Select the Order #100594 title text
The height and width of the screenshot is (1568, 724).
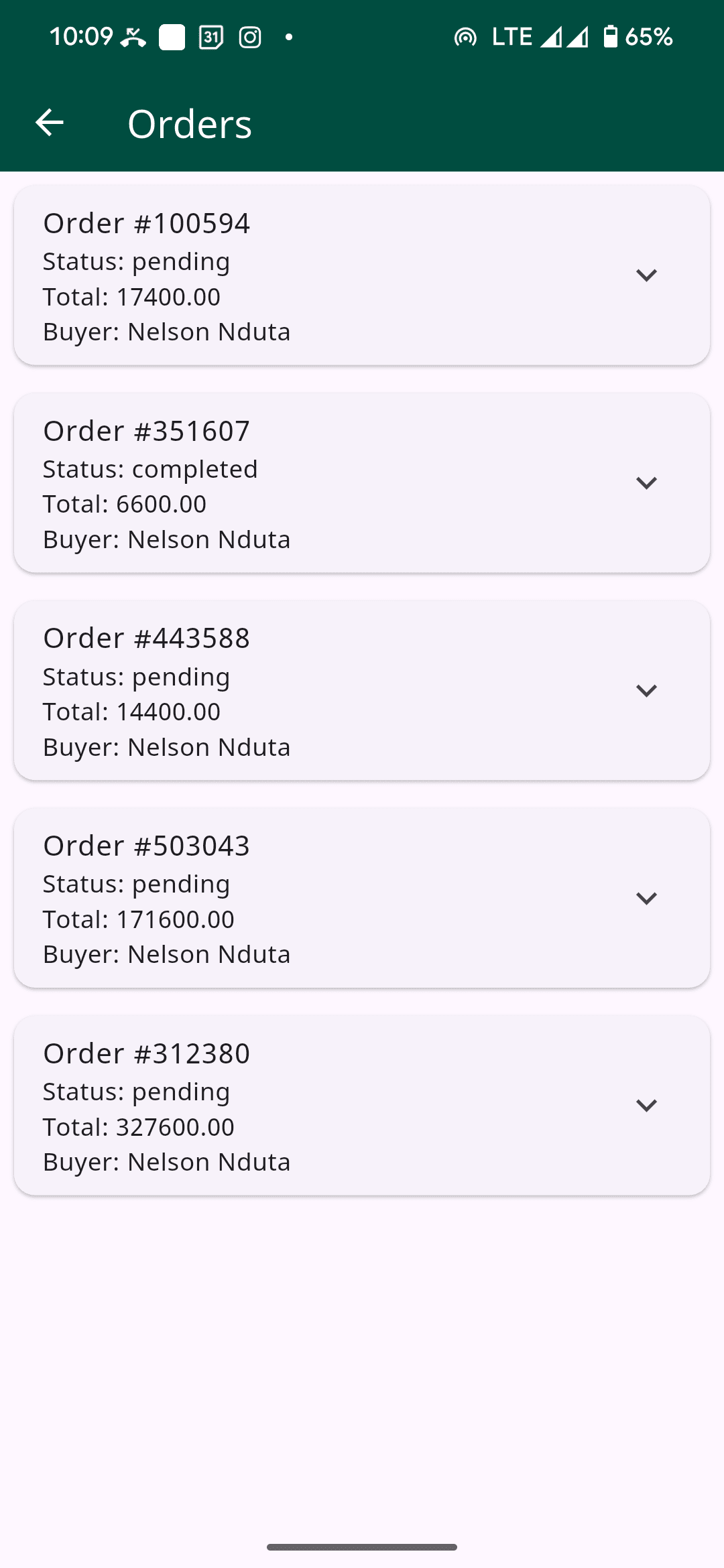146,223
